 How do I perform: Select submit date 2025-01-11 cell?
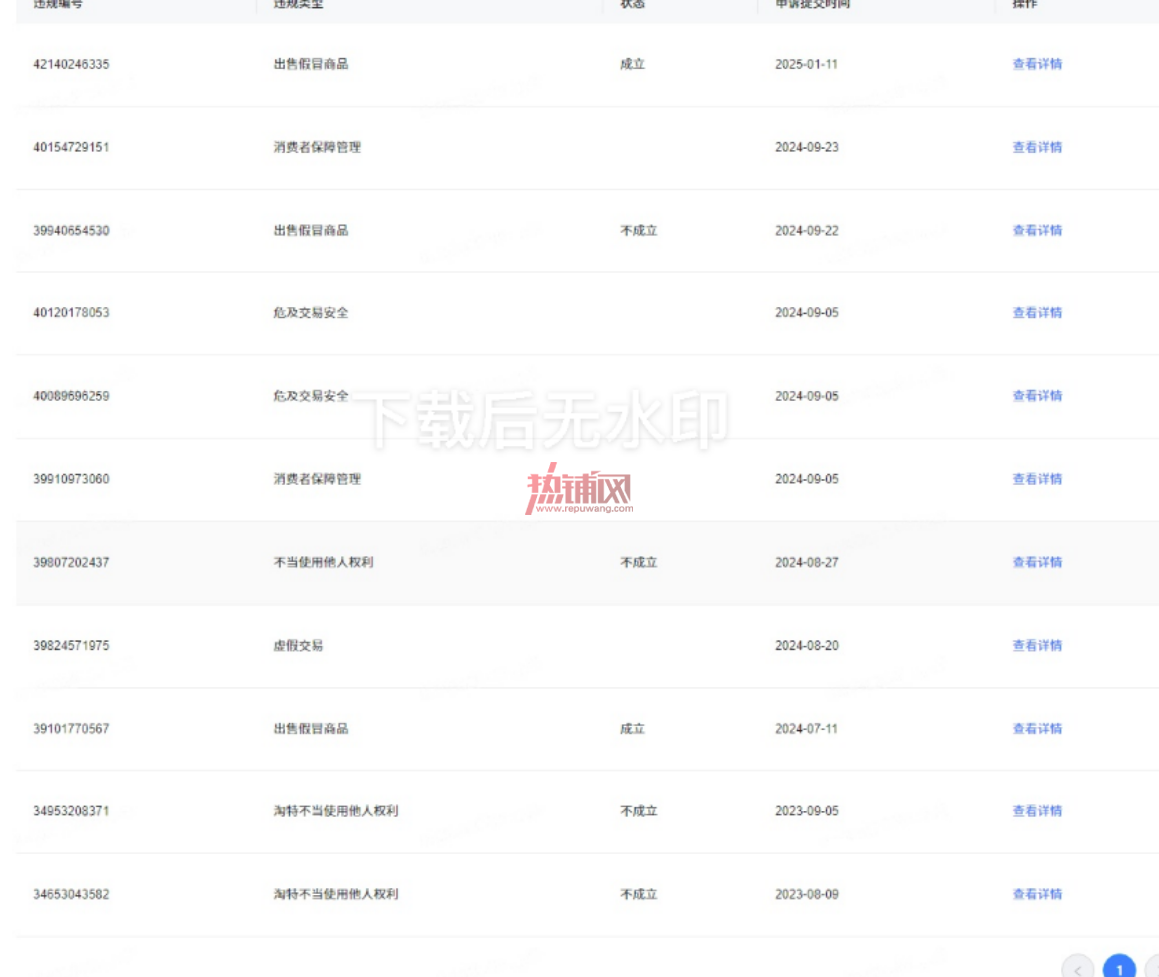pos(806,64)
